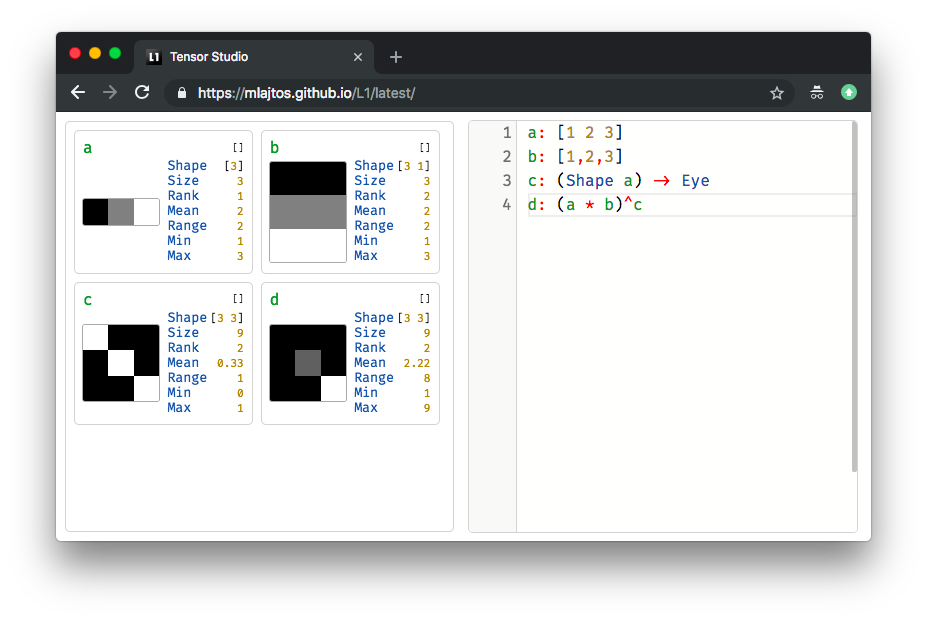Go back to the previous page
927x621 pixels.
(x=78, y=92)
